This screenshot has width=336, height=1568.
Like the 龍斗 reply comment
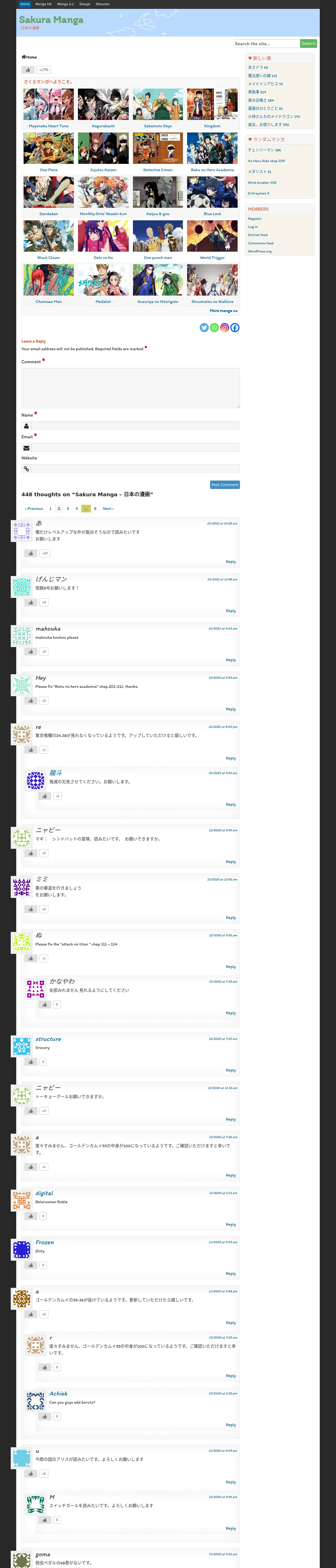tap(44, 796)
